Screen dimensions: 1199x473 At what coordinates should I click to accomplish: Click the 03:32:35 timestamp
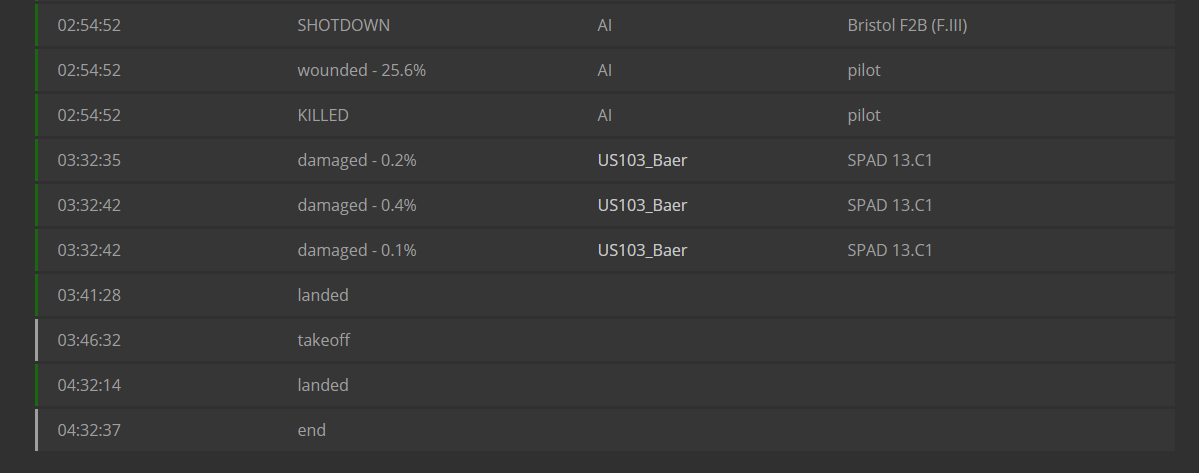tap(88, 160)
